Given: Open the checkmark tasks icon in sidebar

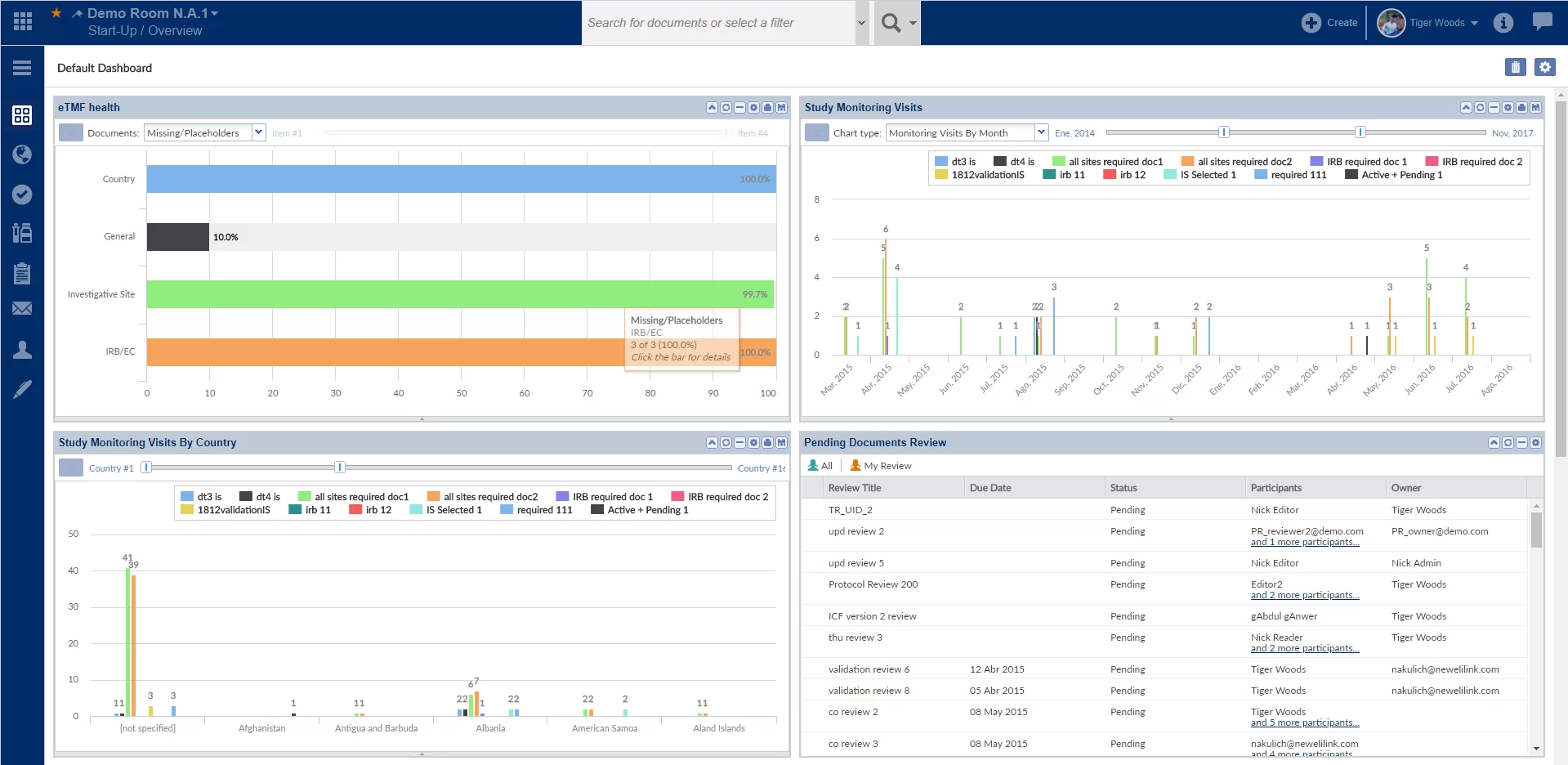Looking at the screenshot, I should [x=22, y=194].
